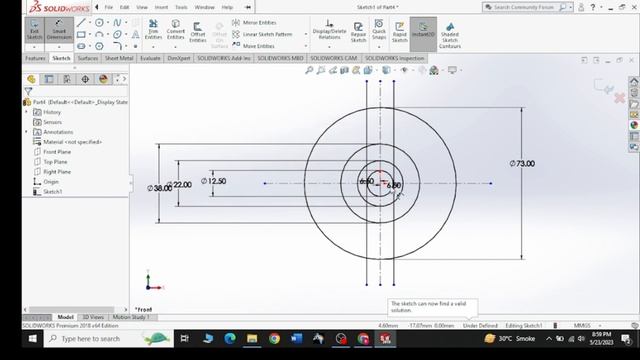This screenshot has width=640, height=360.
Task: Open the Convert Entities dropdown arrow
Action: pos(176,47)
